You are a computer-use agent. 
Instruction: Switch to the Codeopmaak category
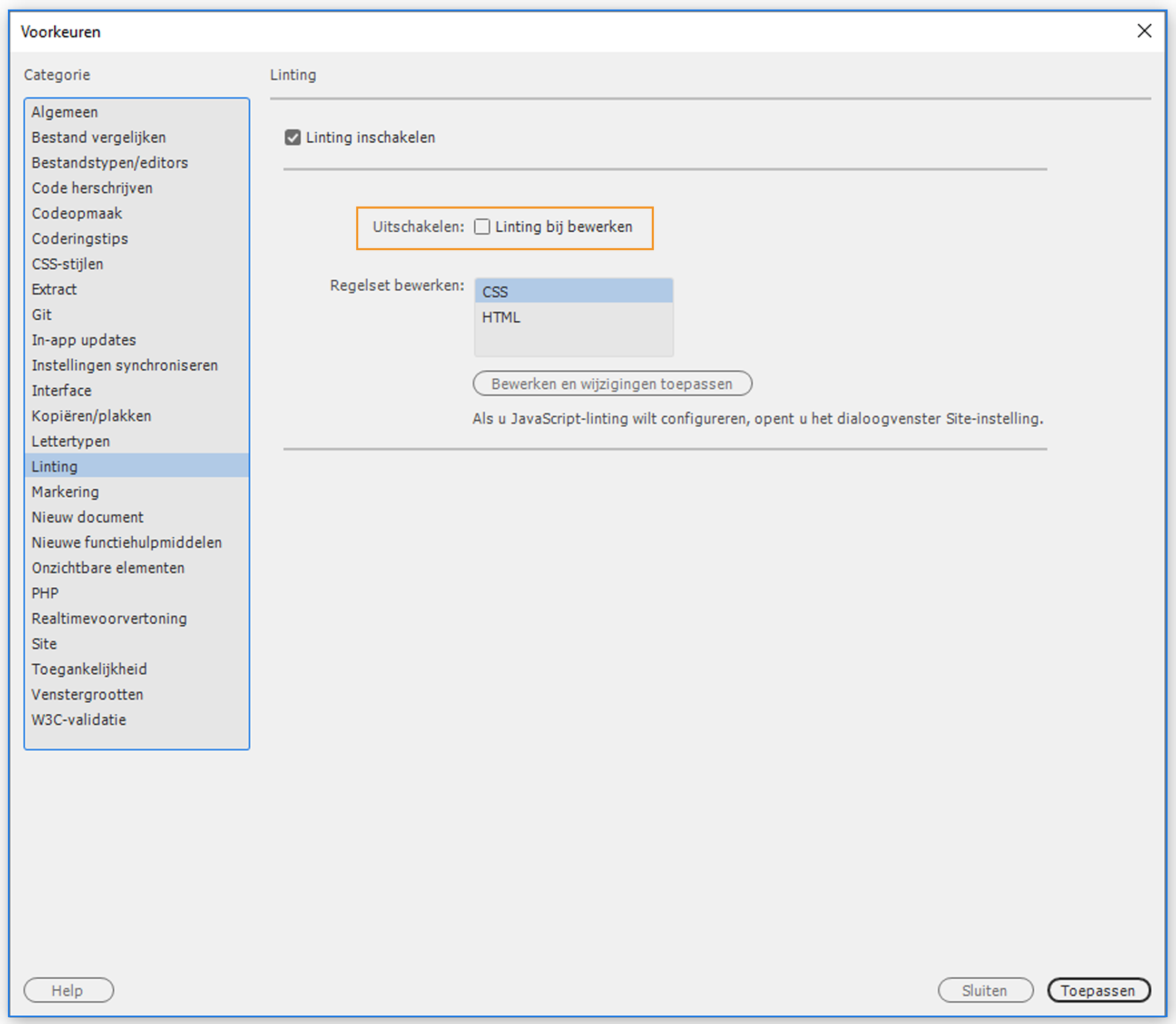[76, 214]
